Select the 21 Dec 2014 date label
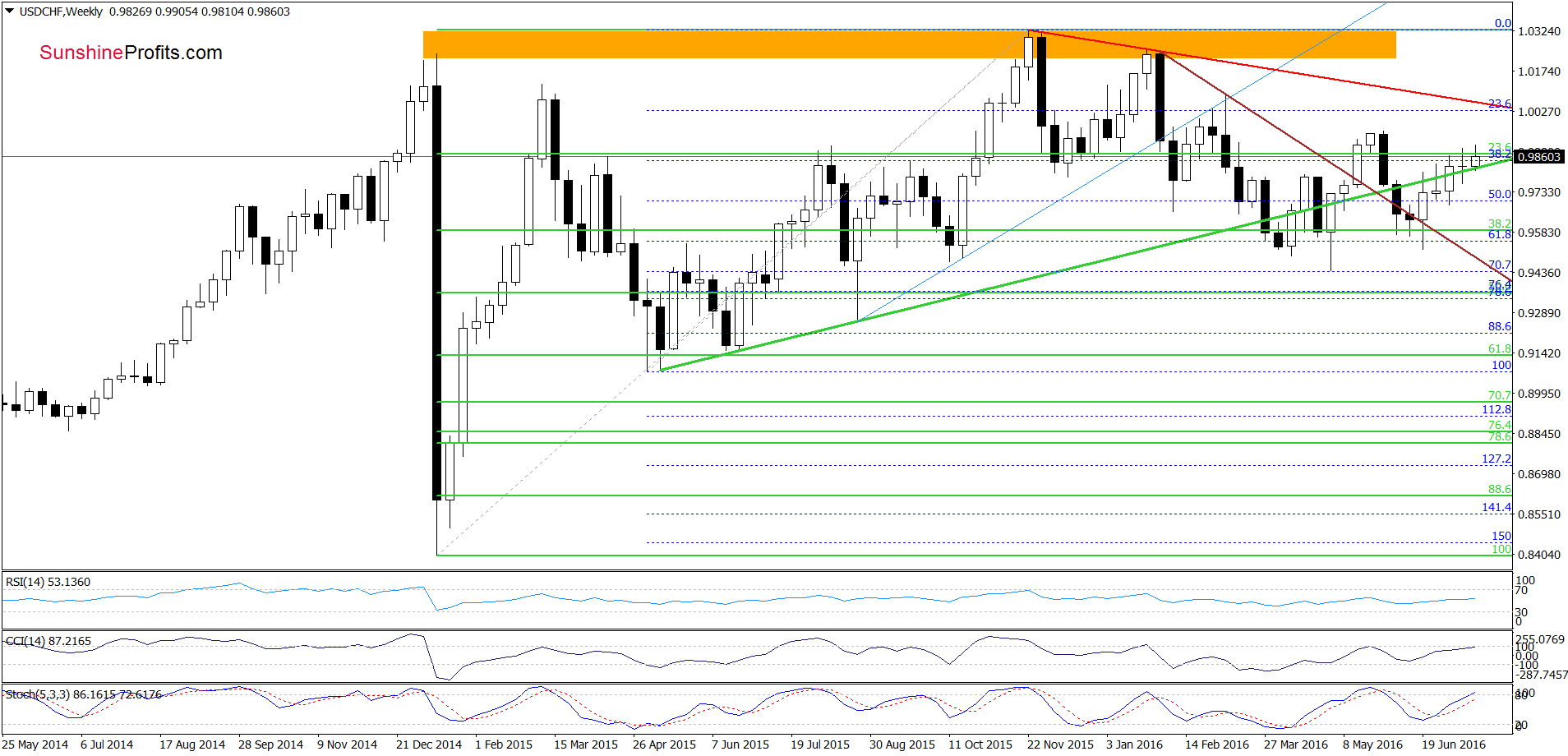The height and width of the screenshot is (756, 1568). (429, 744)
